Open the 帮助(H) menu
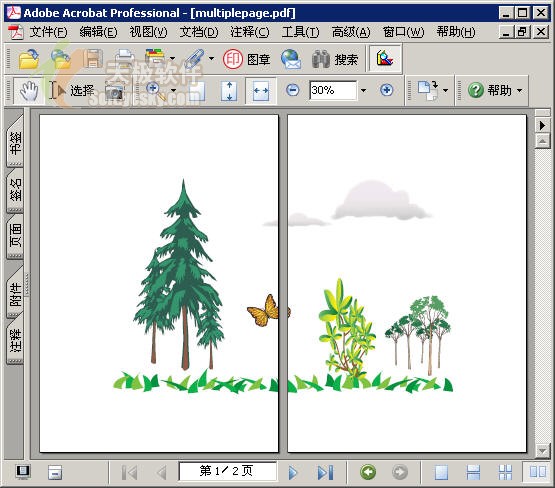555x488 pixels. point(456,32)
